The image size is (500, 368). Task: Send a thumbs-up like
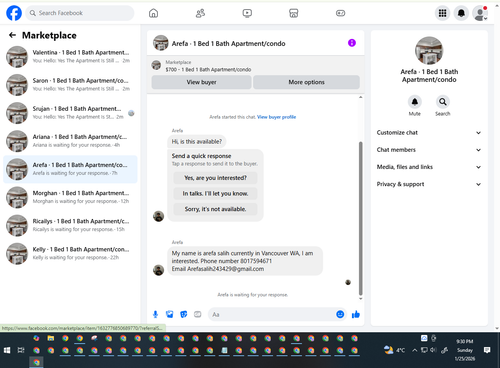pyautogui.click(x=356, y=314)
